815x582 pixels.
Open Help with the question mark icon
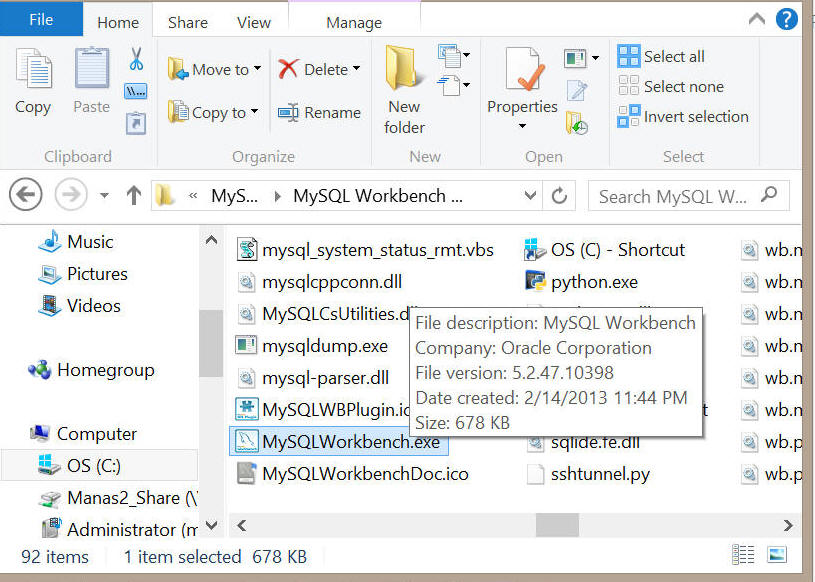(x=786, y=19)
